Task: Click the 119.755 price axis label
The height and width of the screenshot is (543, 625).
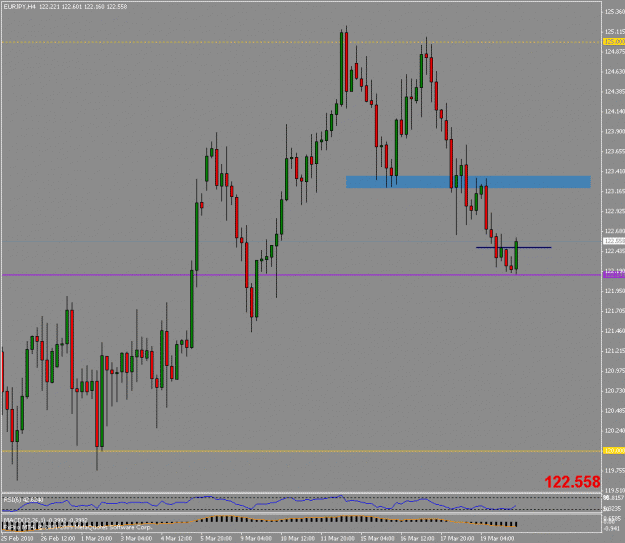Action: pos(614,470)
